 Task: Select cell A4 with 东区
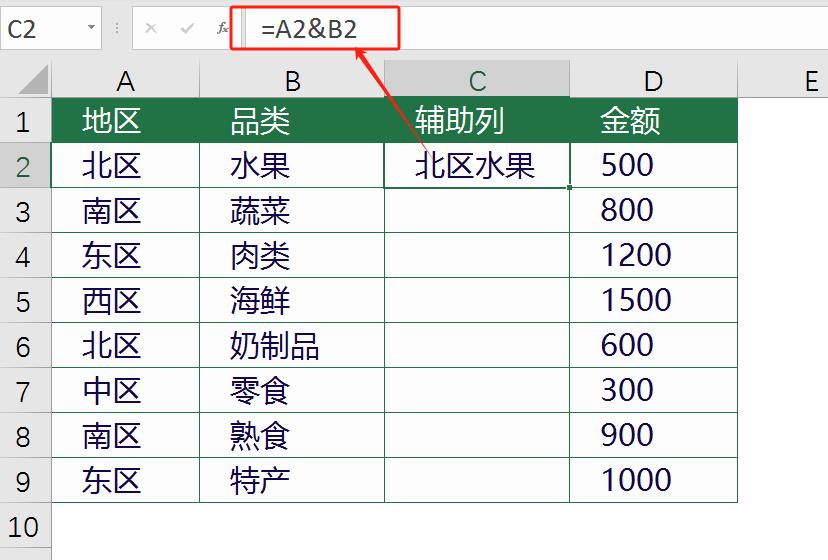pyautogui.click(x=125, y=256)
